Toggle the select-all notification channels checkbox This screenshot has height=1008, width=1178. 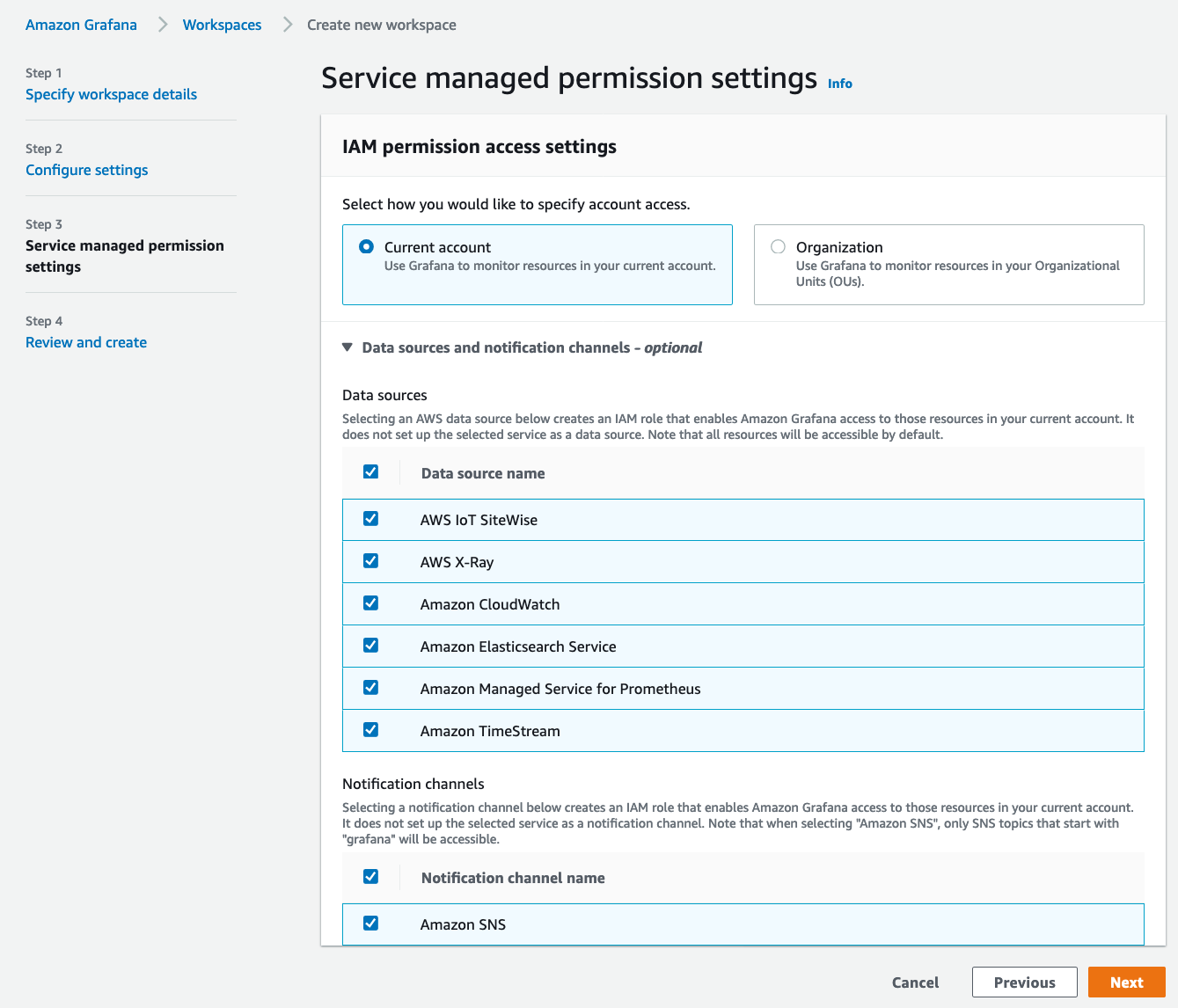point(370,876)
